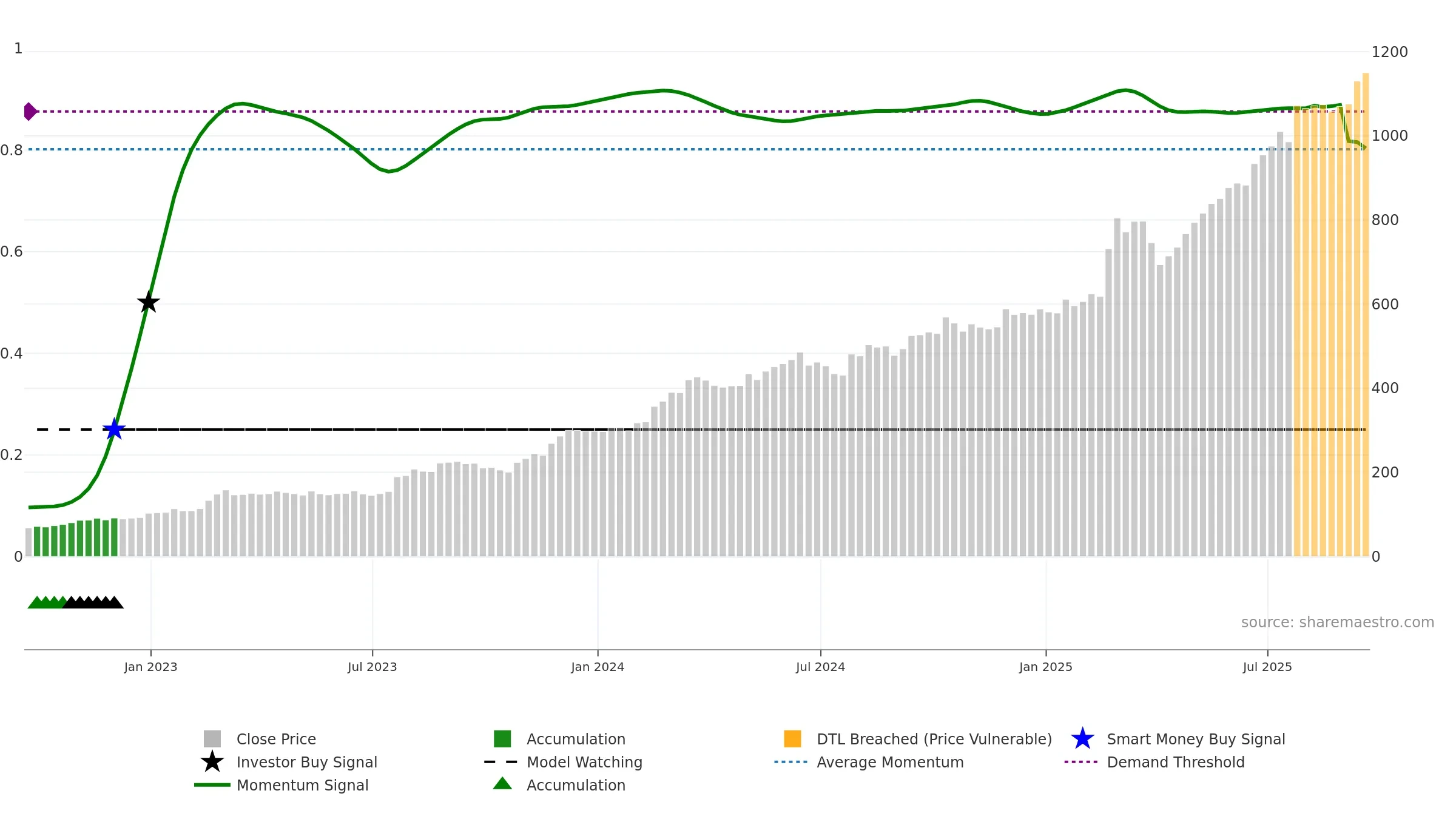Click the green triangle Accumulation legend icon
The width and height of the screenshot is (1456, 819).
pyautogui.click(x=502, y=784)
